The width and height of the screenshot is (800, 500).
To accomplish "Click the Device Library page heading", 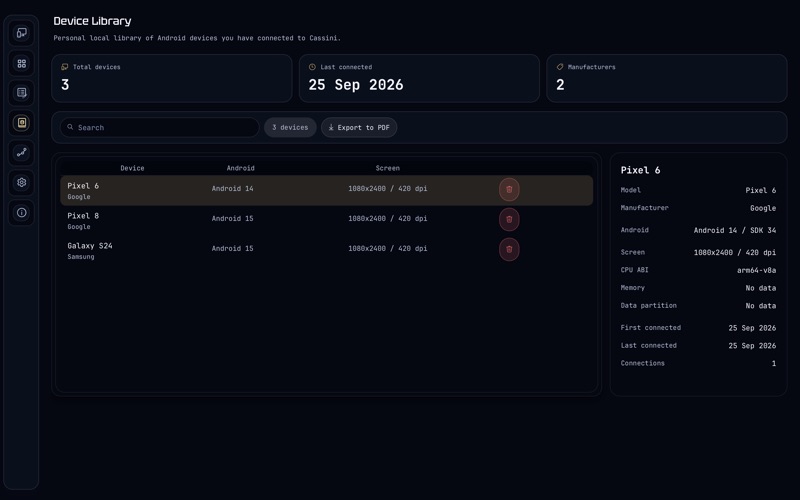I will (x=92, y=21).
